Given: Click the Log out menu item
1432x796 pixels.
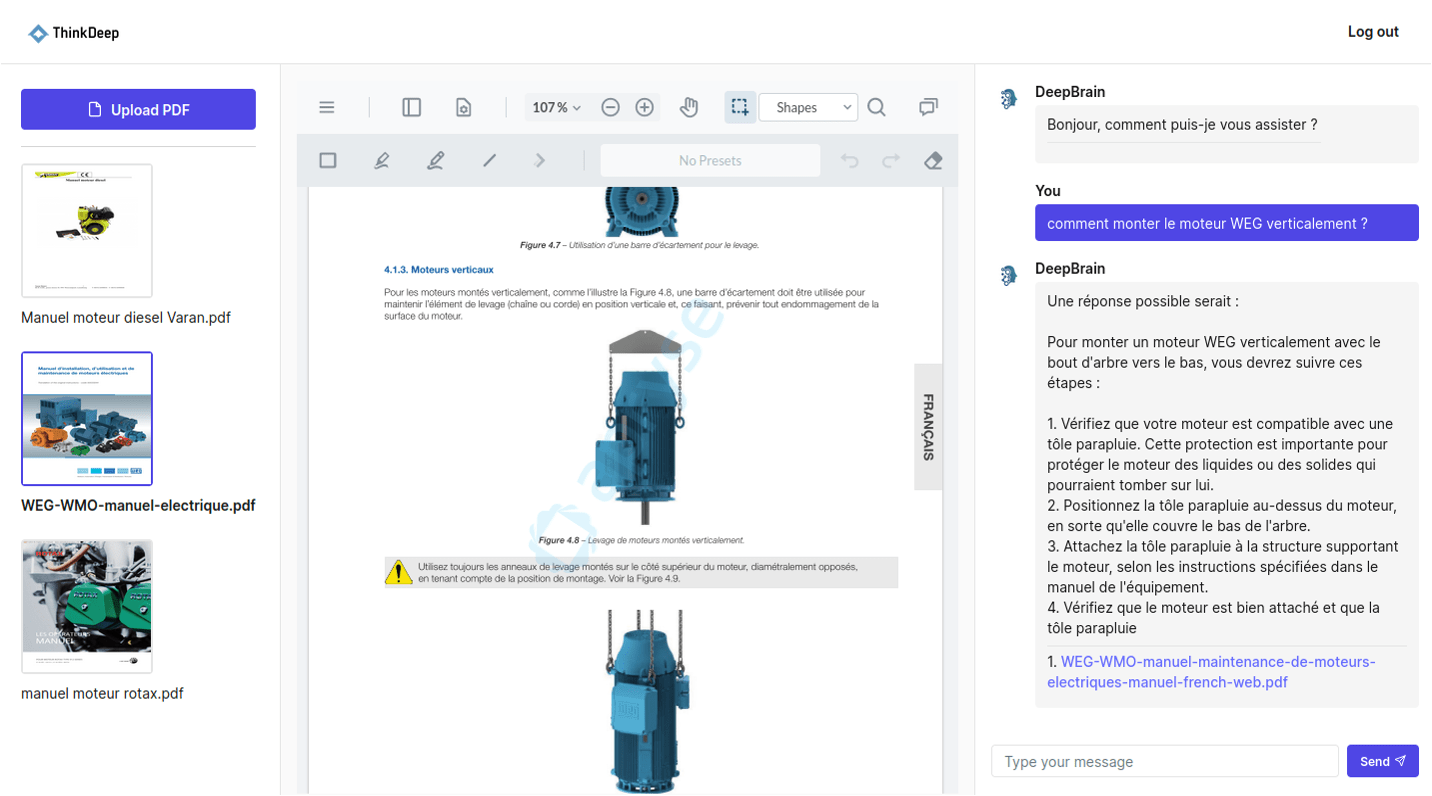Looking at the screenshot, I should tap(1373, 32).
